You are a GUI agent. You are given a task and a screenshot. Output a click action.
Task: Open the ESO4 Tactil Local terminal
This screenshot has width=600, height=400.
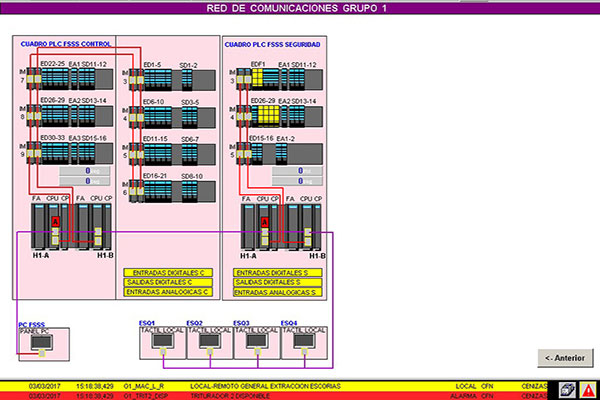tap(301, 342)
